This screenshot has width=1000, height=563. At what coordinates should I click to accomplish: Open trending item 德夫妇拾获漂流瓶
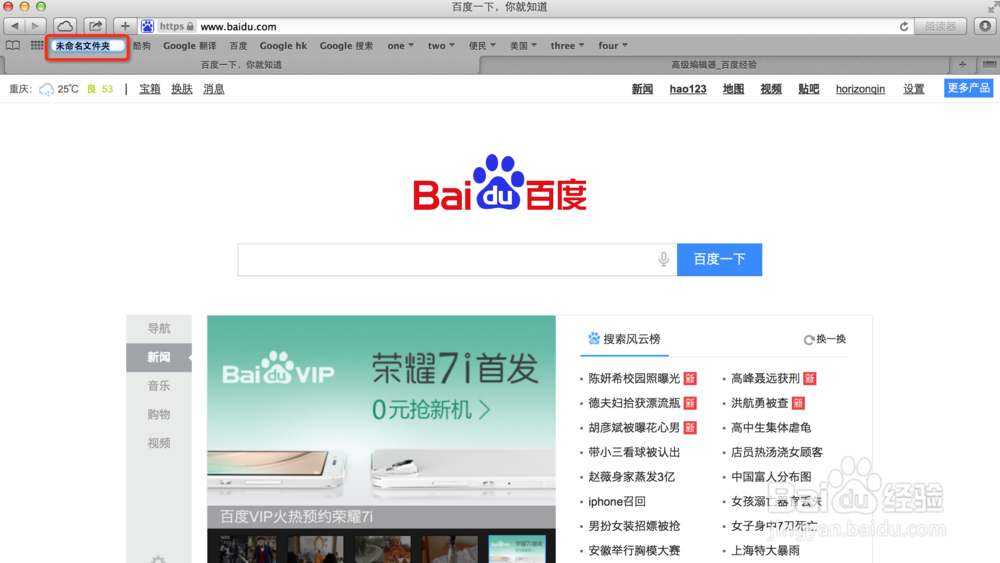(x=634, y=403)
